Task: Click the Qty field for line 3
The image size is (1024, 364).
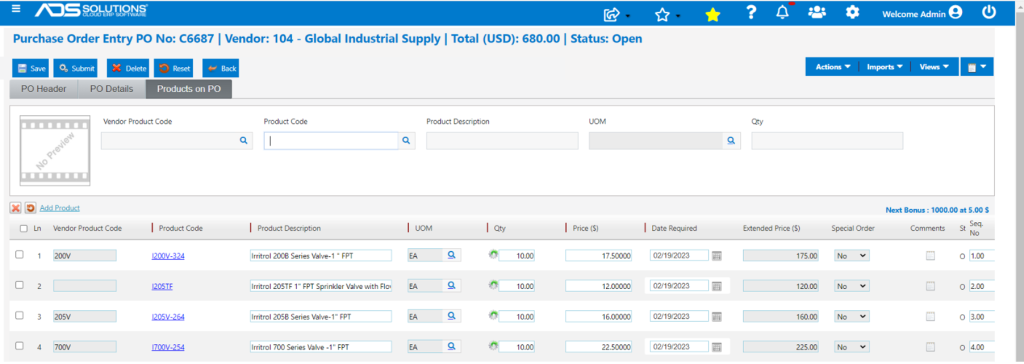Action: [x=517, y=316]
